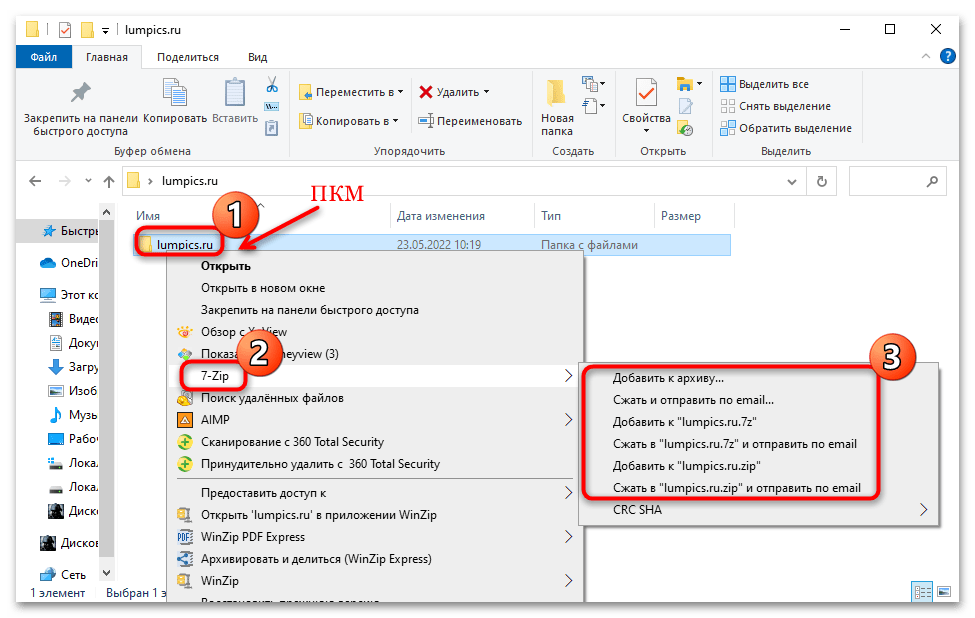This screenshot has width=975, height=618.
Task: Select 'Добавить к архиву...' in 7-Zip submenu
Action: [668, 378]
